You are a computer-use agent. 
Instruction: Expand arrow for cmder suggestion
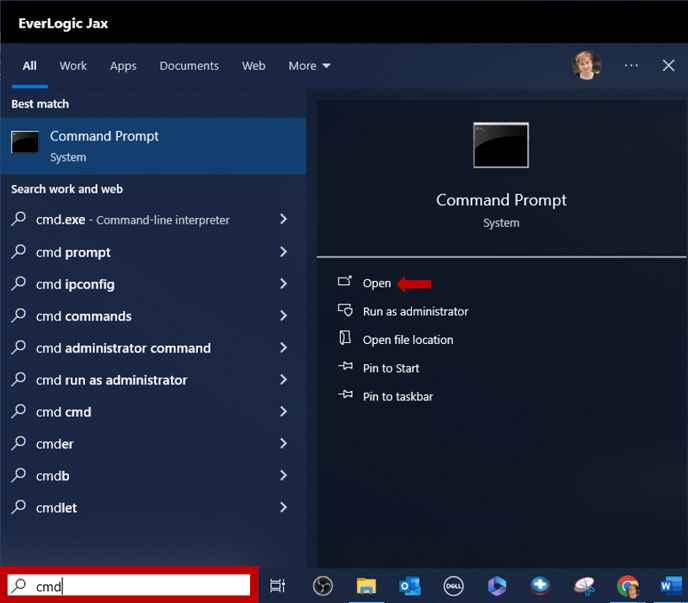pyautogui.click(x=284, y=443)
